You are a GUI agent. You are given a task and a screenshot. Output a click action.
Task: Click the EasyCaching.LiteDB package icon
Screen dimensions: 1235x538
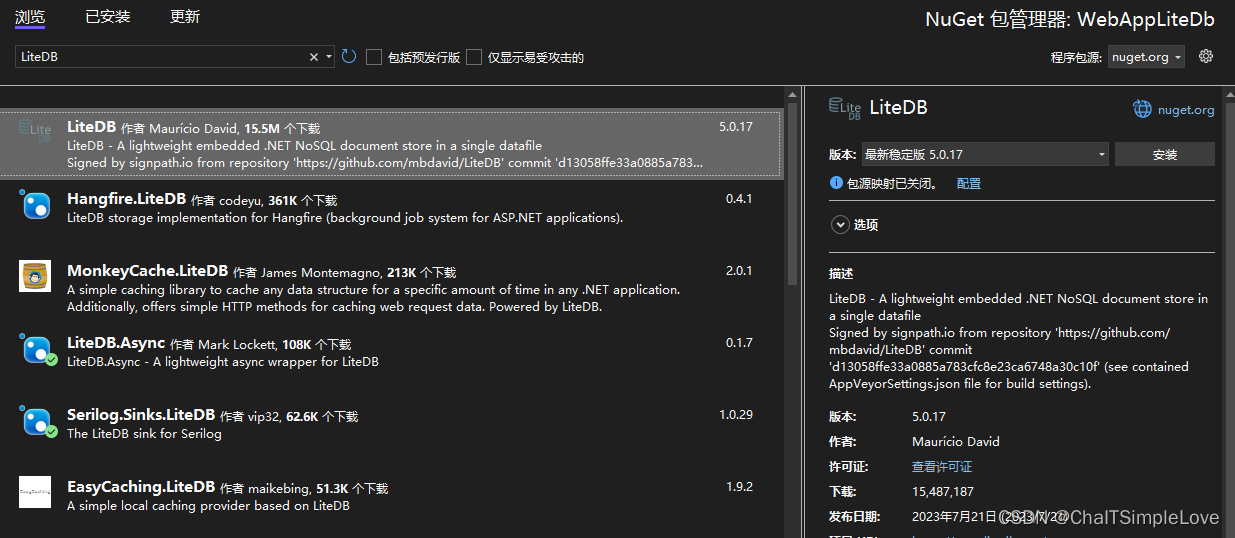pyautogui.click(x=35, y=492)
